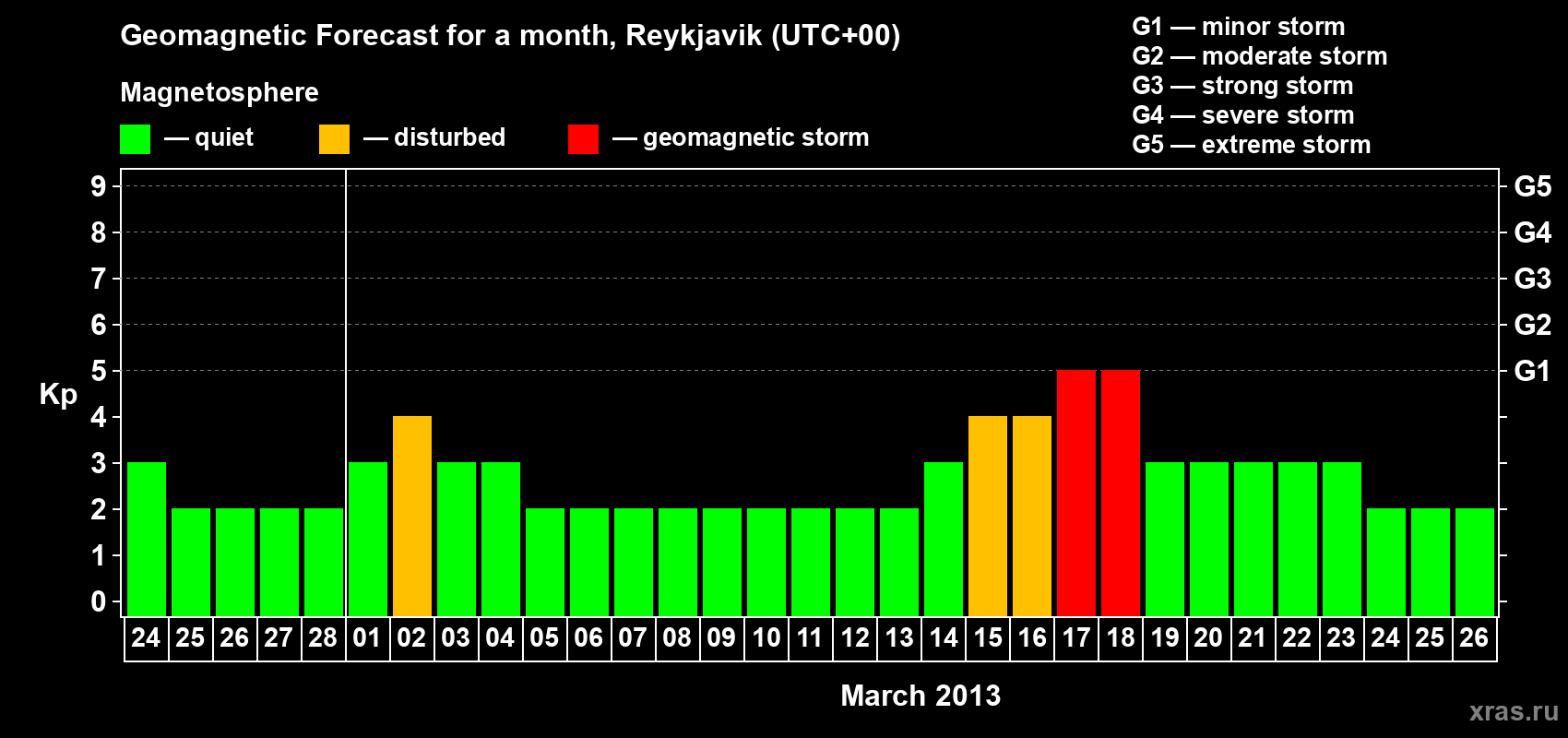Click date label 05 on the axis
Viewport: 1568px width, 738px height.
tap(544, 638)
